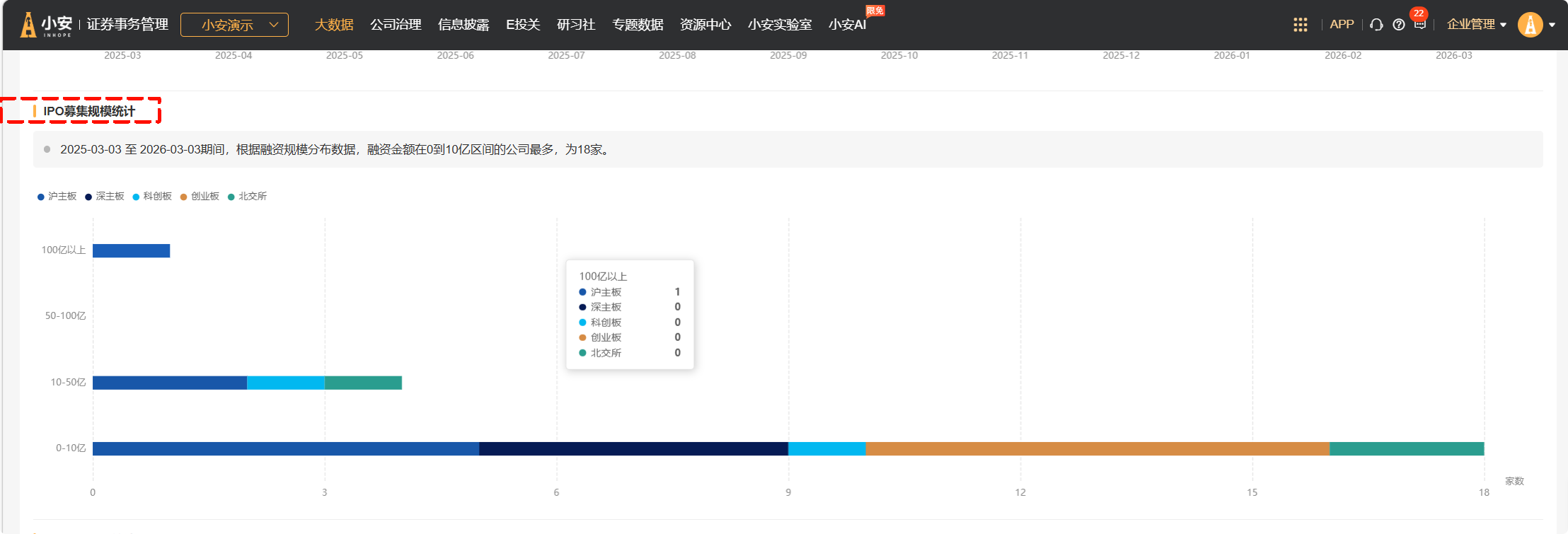
Task: Toggle 深主板 series in chart legend
Action: click(105, 197)
